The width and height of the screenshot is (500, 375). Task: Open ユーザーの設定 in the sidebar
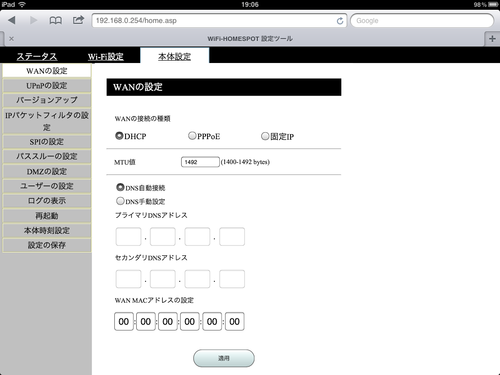pos(47,186)
